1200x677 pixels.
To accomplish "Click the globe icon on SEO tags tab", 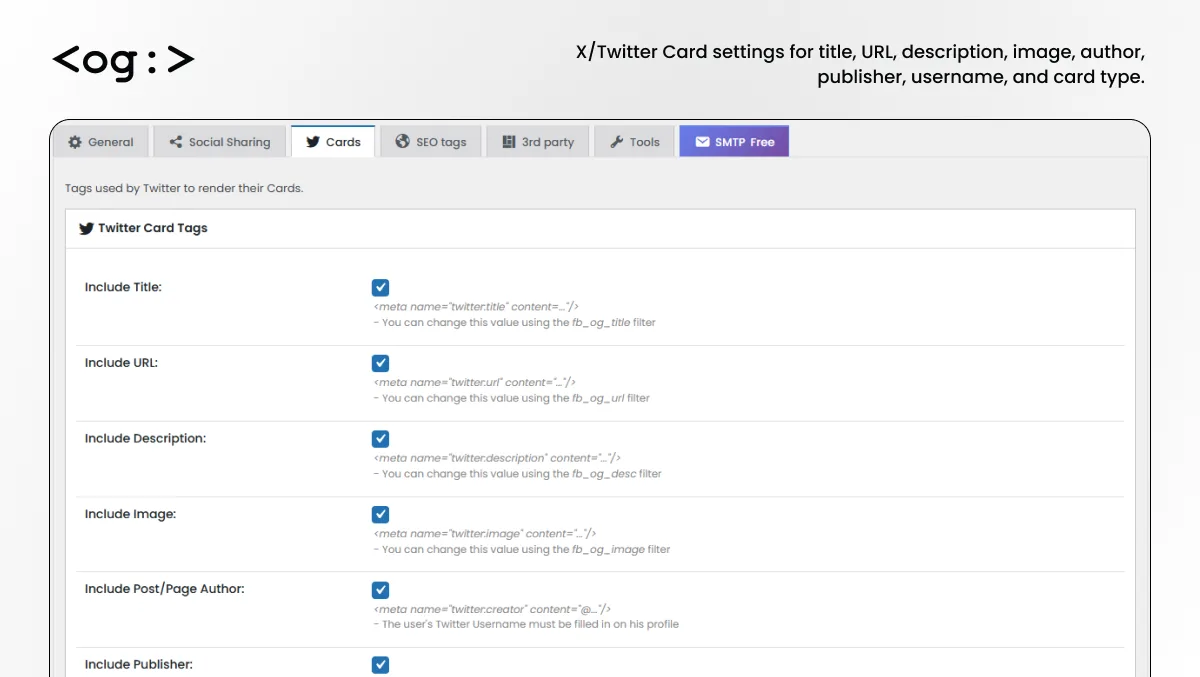I will click(402, 142).
